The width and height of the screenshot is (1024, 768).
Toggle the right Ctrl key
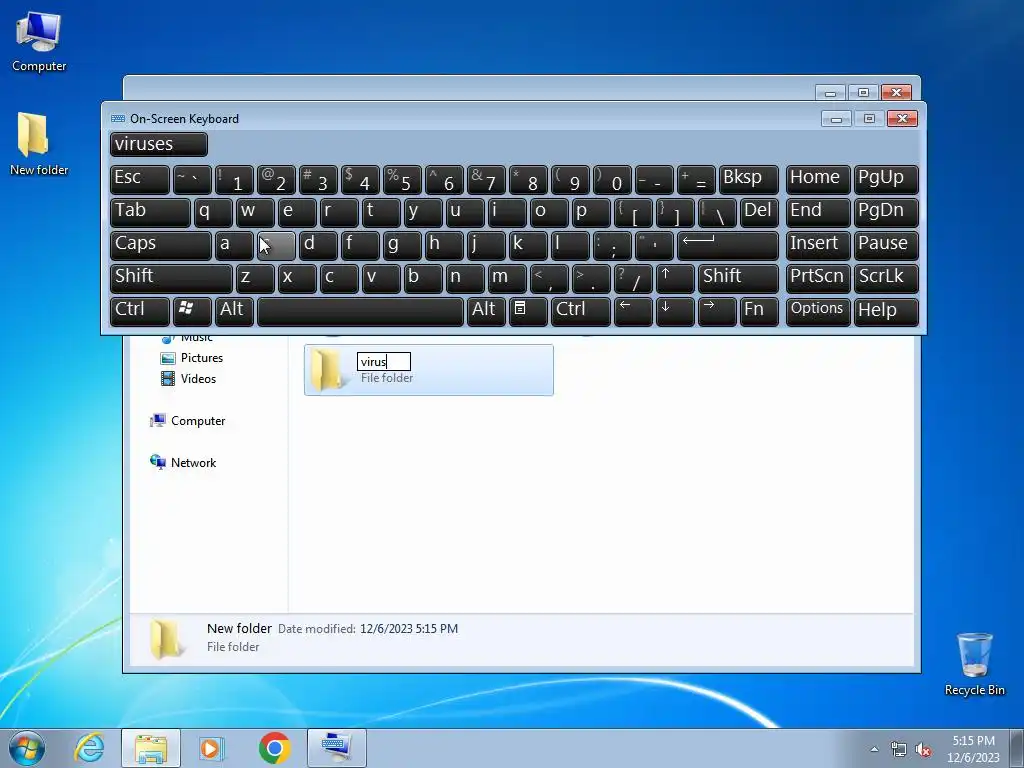click(581, 311)
